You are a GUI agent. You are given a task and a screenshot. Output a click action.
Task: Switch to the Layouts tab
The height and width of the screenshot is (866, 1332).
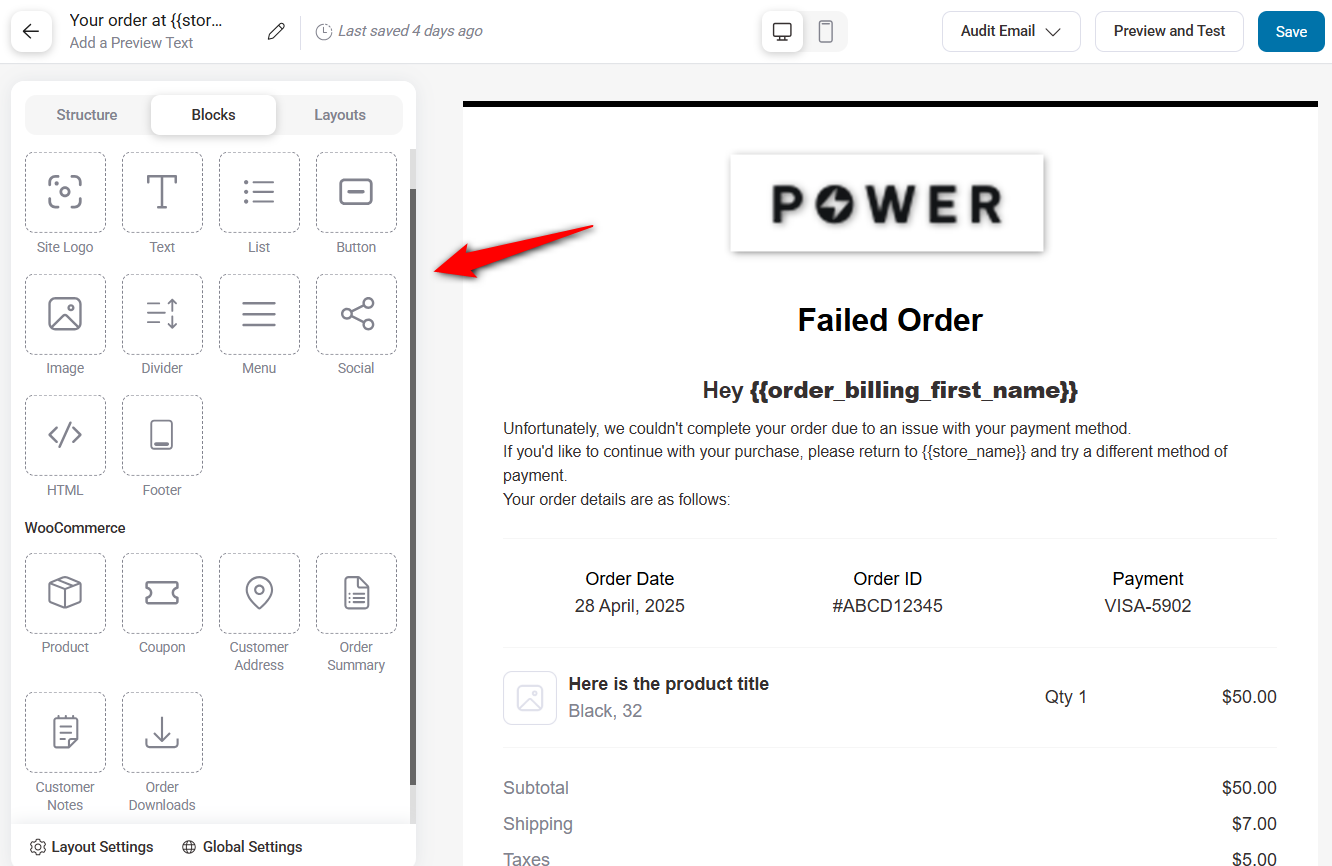point(340,115)
